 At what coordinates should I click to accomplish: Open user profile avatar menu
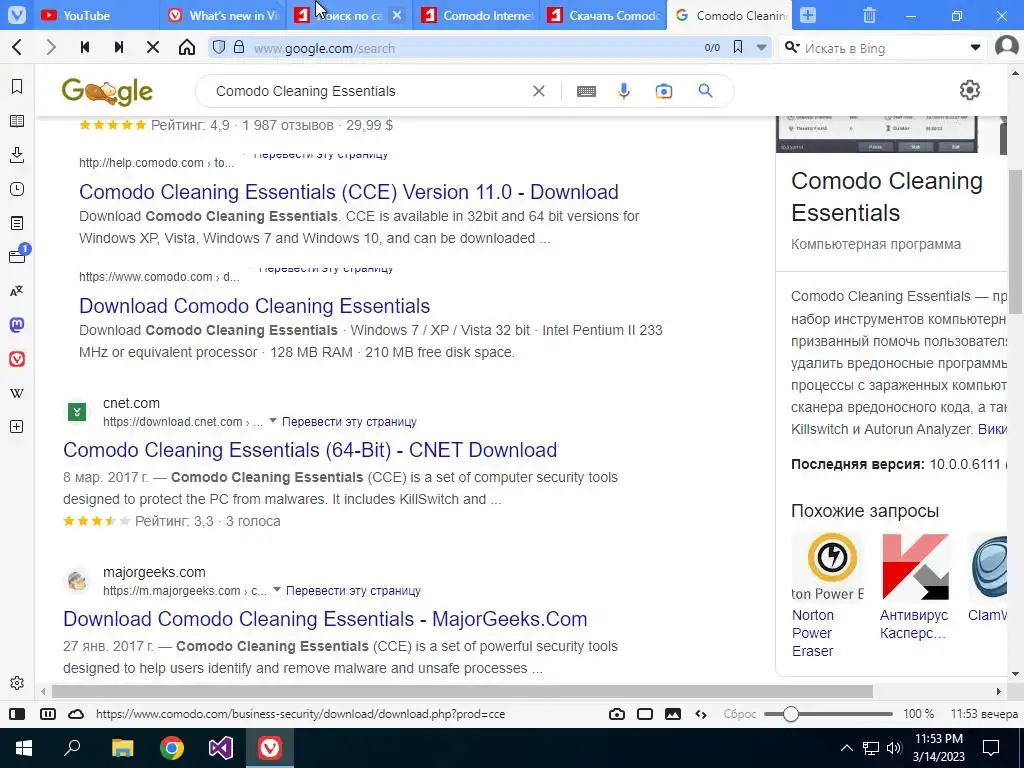click(1006, 46)
